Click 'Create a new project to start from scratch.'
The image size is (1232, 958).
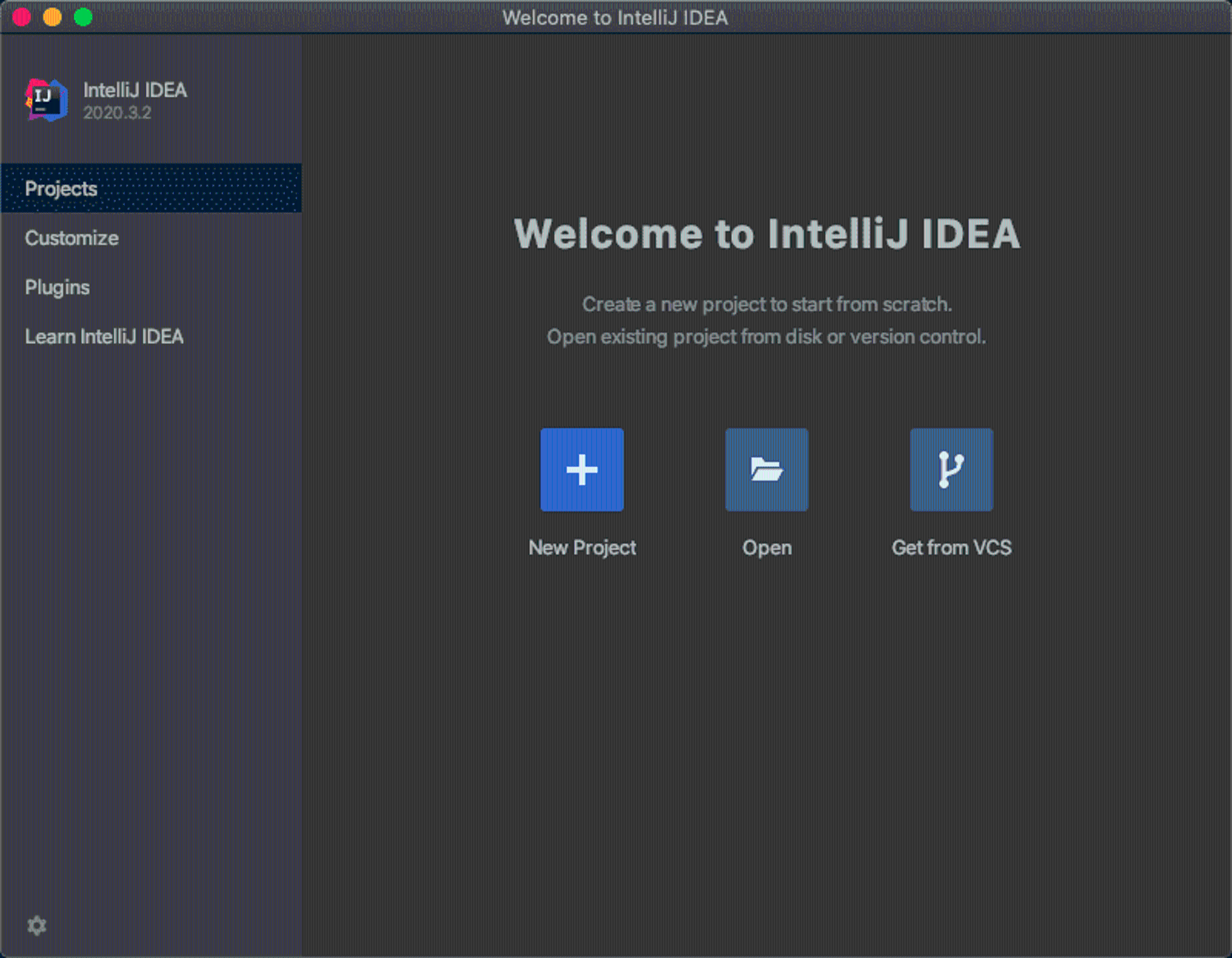click(x=767, y=304)
